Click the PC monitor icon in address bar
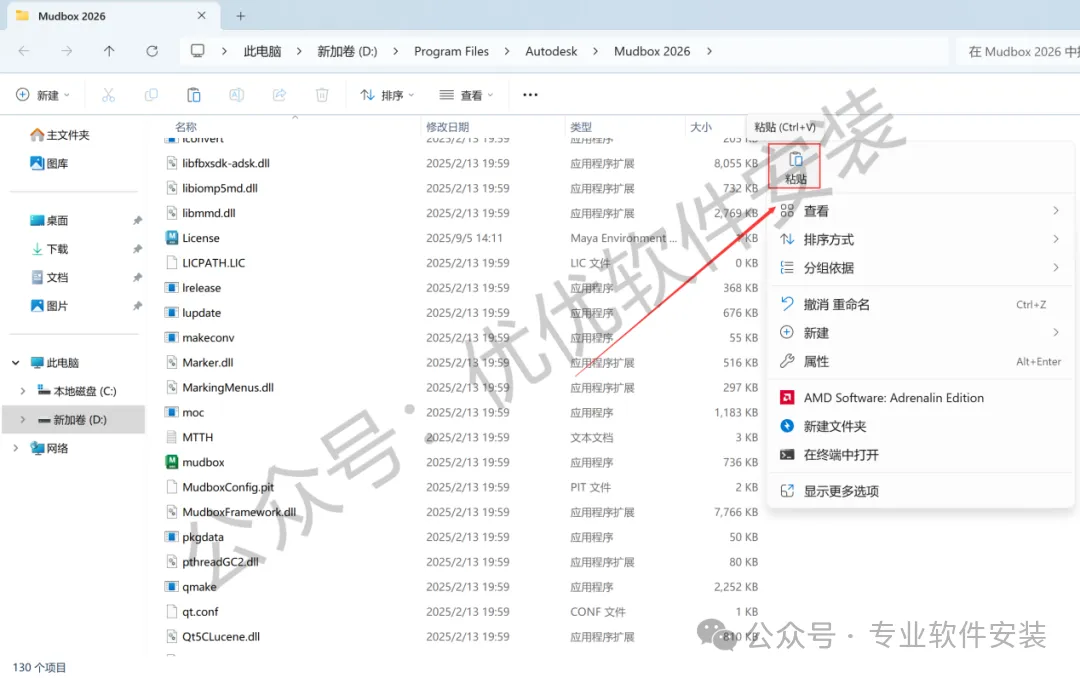This screenshot has width=1080, height=678. pos(198,51)
